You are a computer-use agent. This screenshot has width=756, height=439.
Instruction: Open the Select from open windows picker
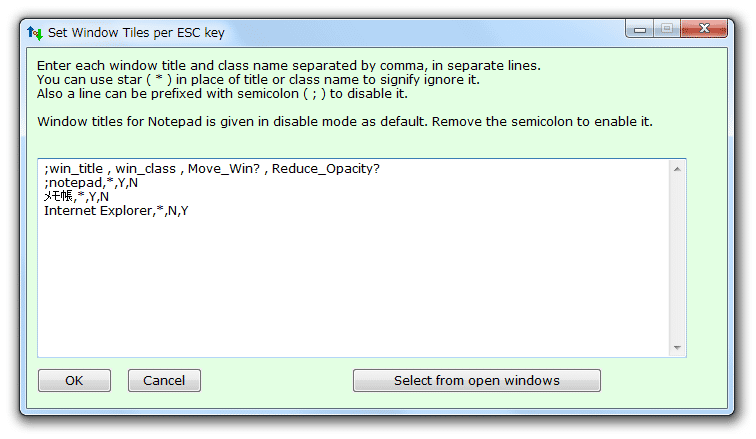click(x=477, y=381)
